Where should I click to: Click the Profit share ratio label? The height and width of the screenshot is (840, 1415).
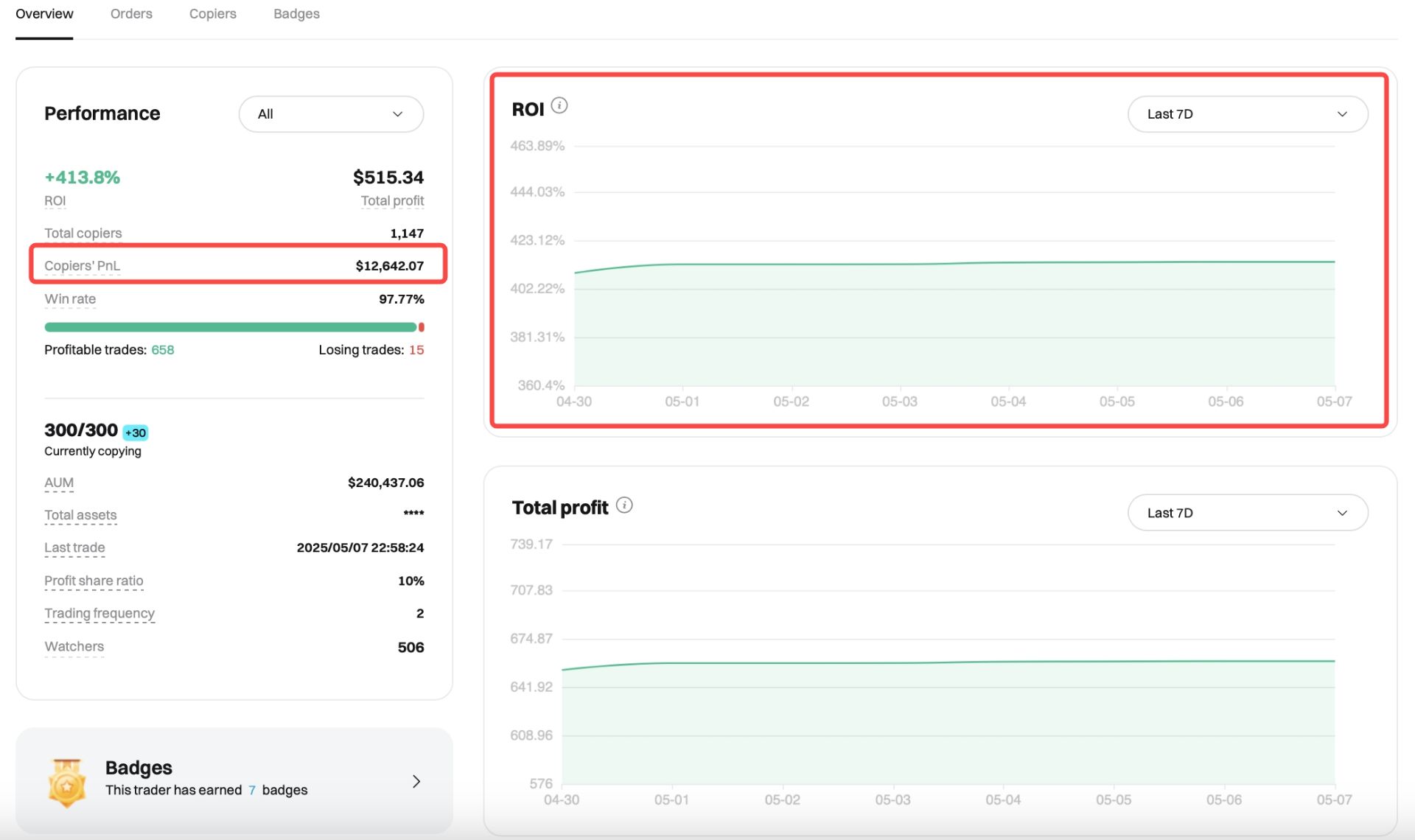point(94,581)
